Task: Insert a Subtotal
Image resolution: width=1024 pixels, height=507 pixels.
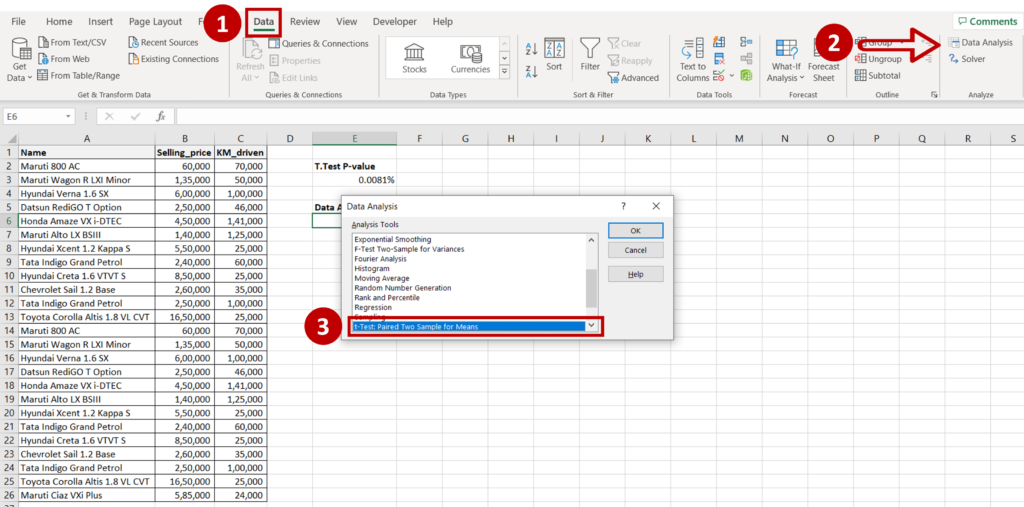Action: pyautogui.click(x=878, y=75)
